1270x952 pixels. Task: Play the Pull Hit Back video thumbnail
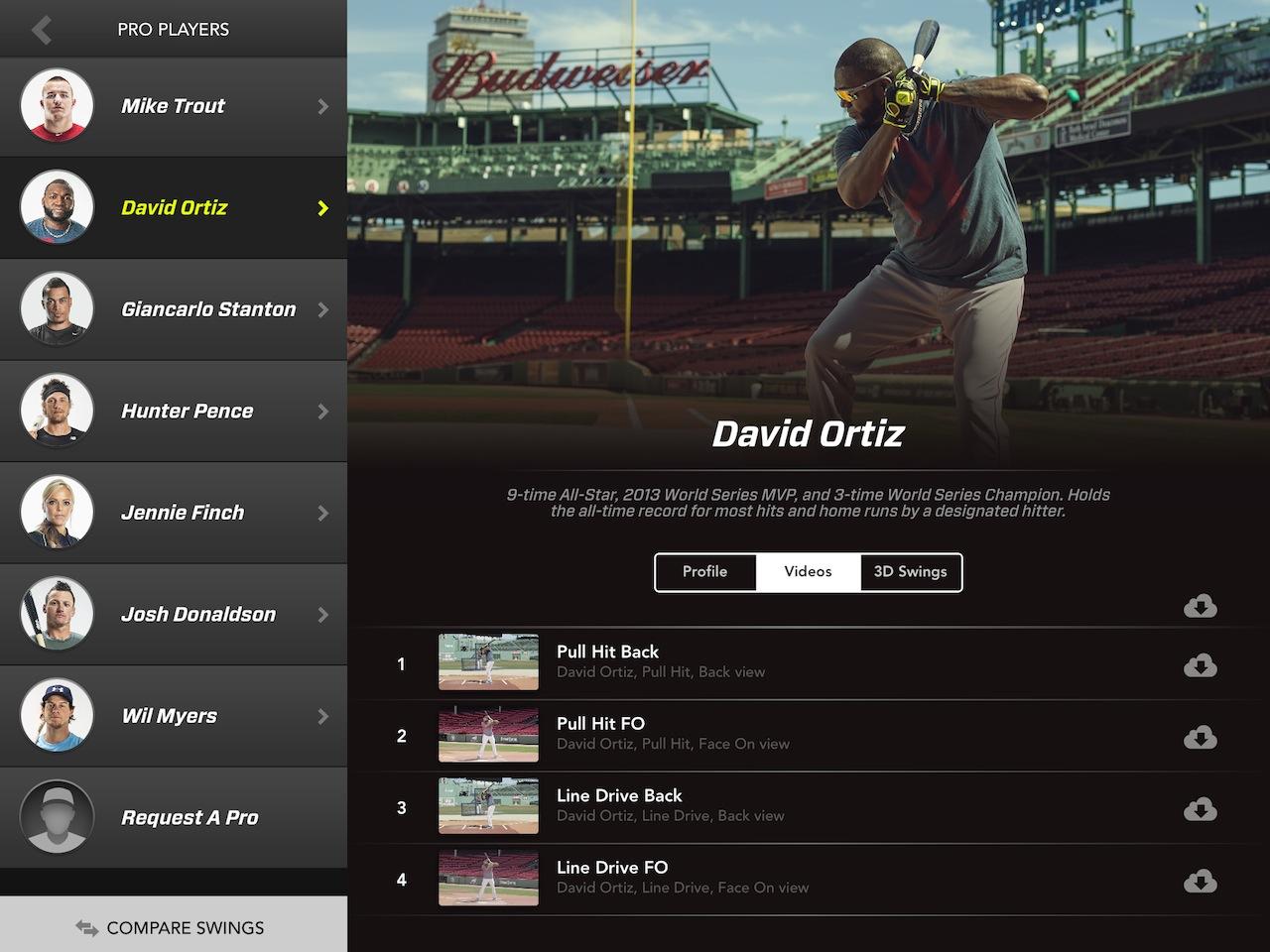point(488,662)
